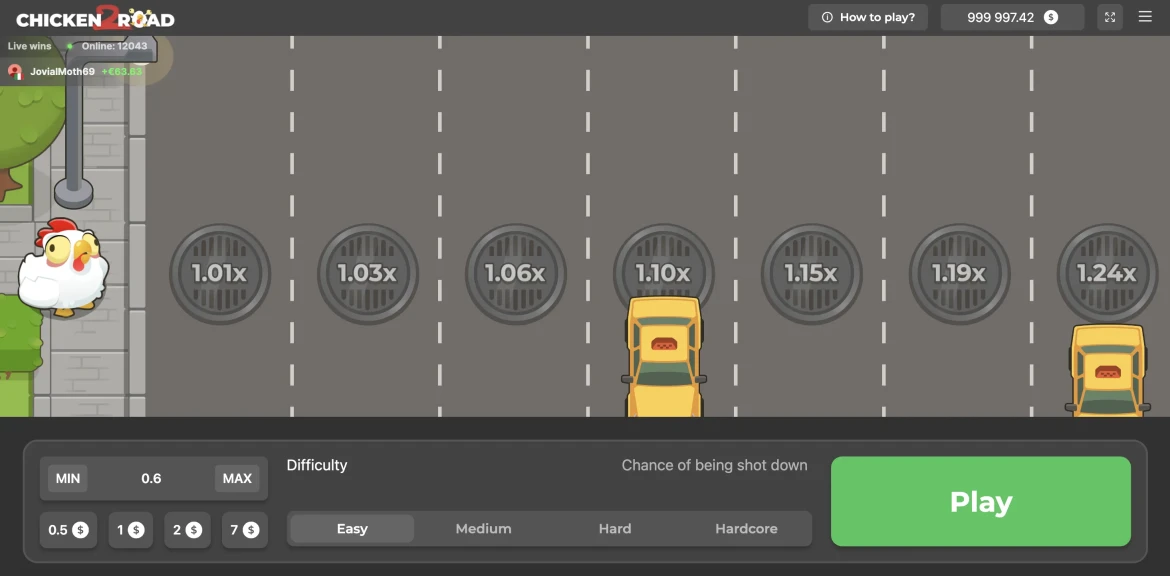Click the 1.24x manhole multiplier
This screenshot has height=576, width=1170.
[1107, 274]
